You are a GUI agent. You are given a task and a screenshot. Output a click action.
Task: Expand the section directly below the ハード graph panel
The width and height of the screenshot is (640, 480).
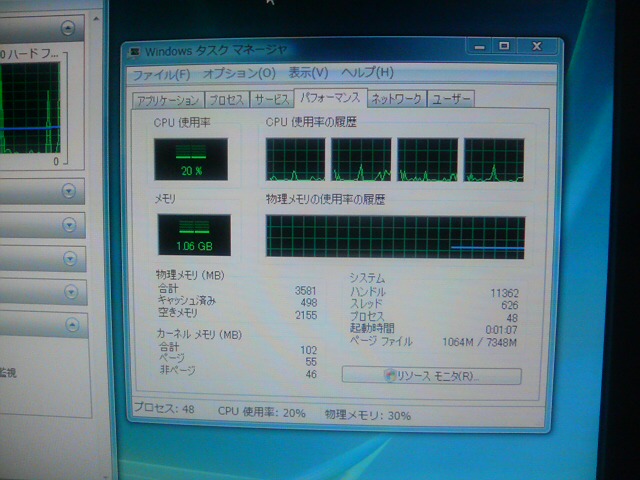point(69,191)
